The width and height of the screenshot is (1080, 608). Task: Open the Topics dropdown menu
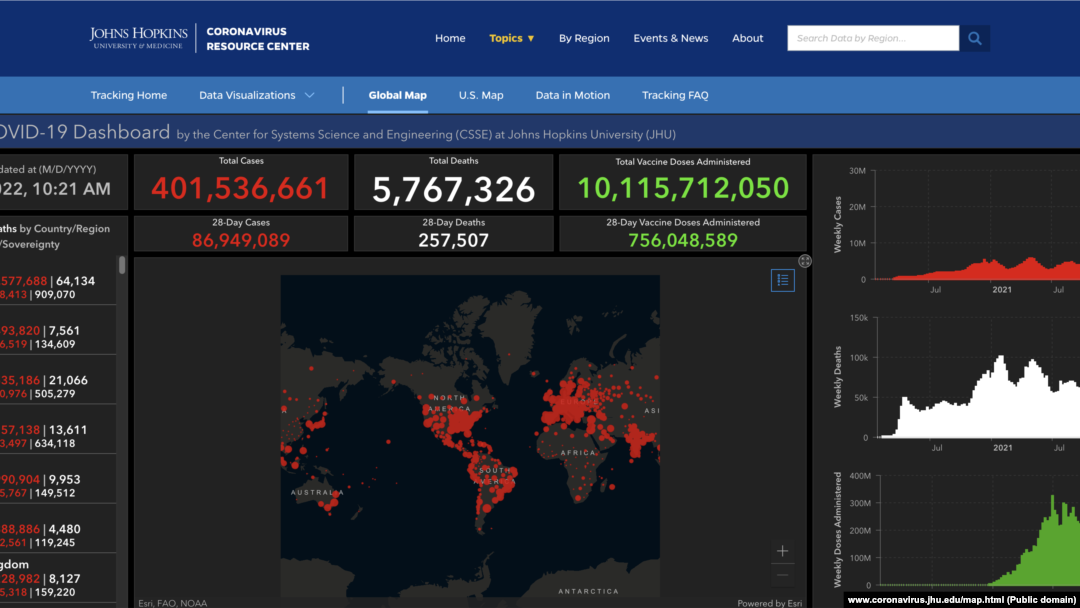click(x=512, y=38)
